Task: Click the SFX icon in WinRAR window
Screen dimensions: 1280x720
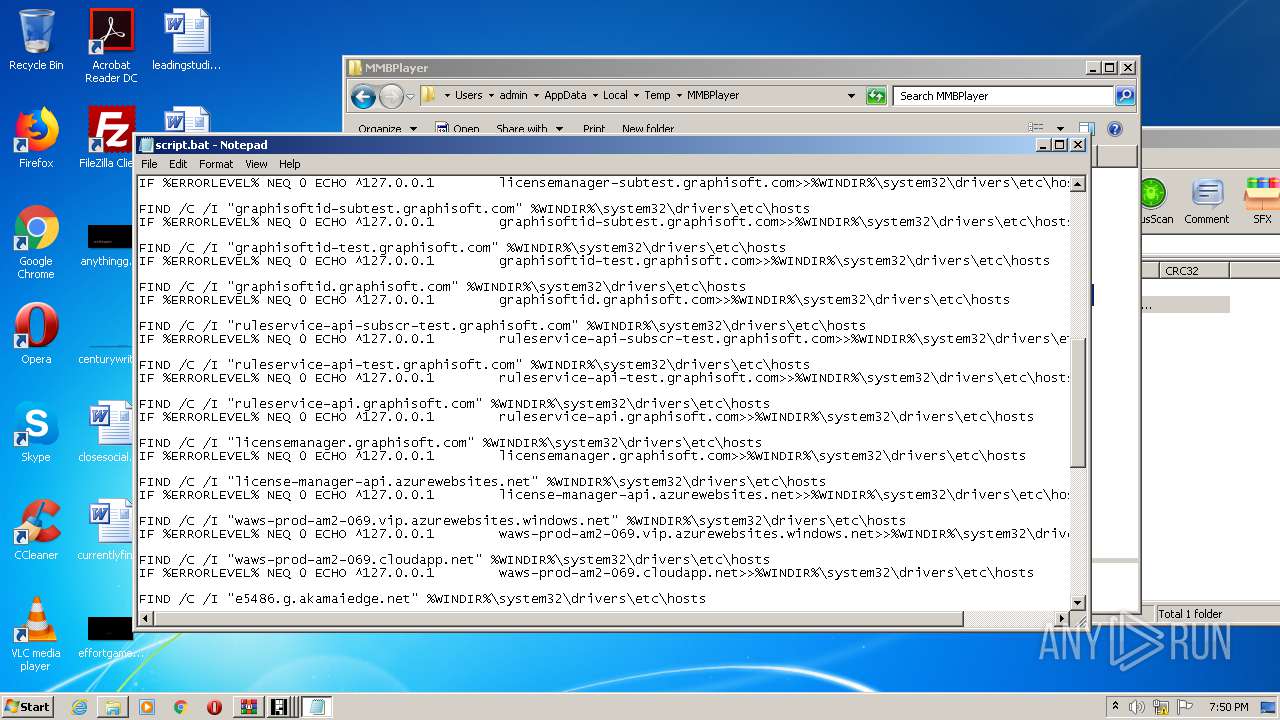Action: 1263,201
